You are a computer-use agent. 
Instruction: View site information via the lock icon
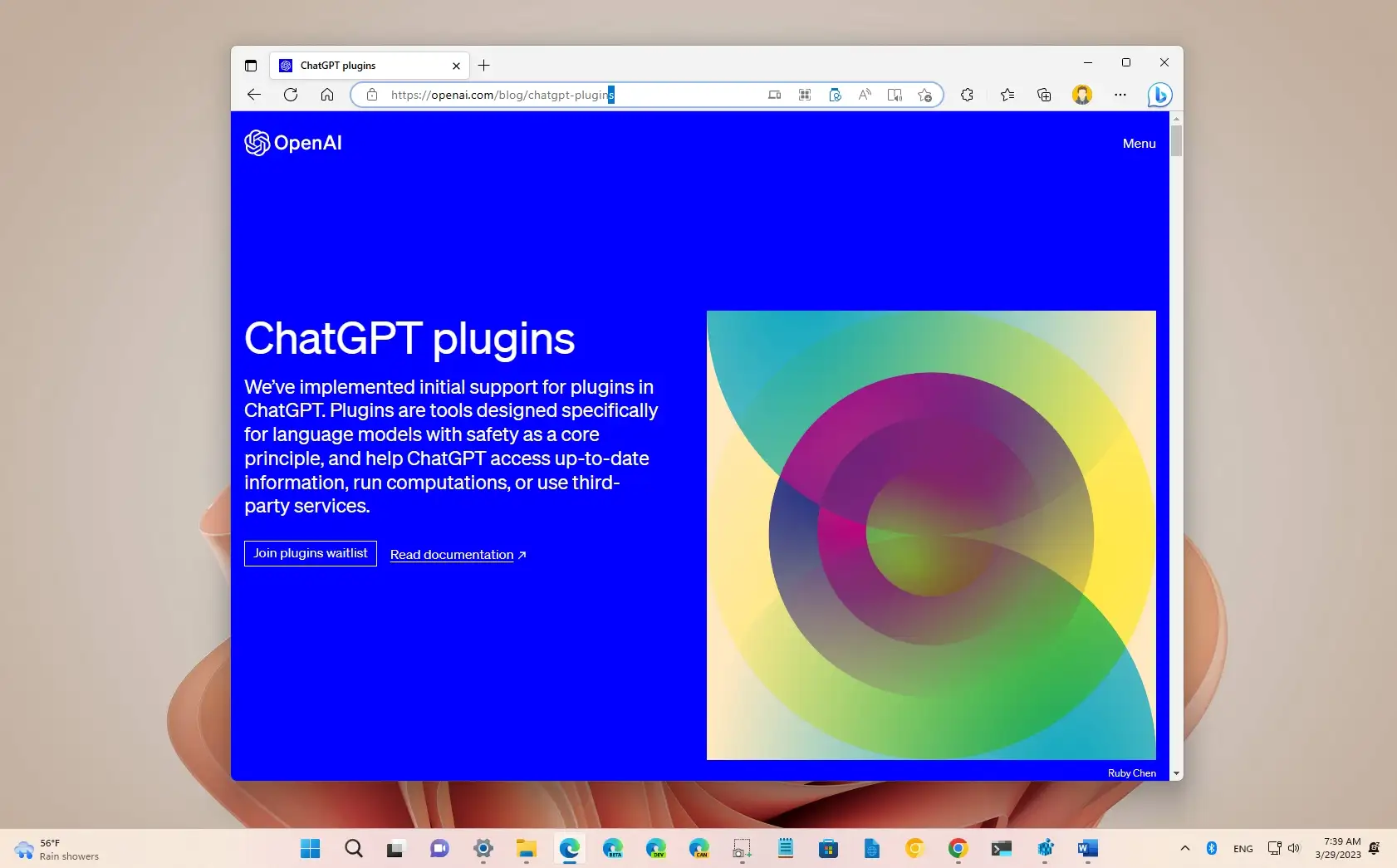[x=372, y=95]
